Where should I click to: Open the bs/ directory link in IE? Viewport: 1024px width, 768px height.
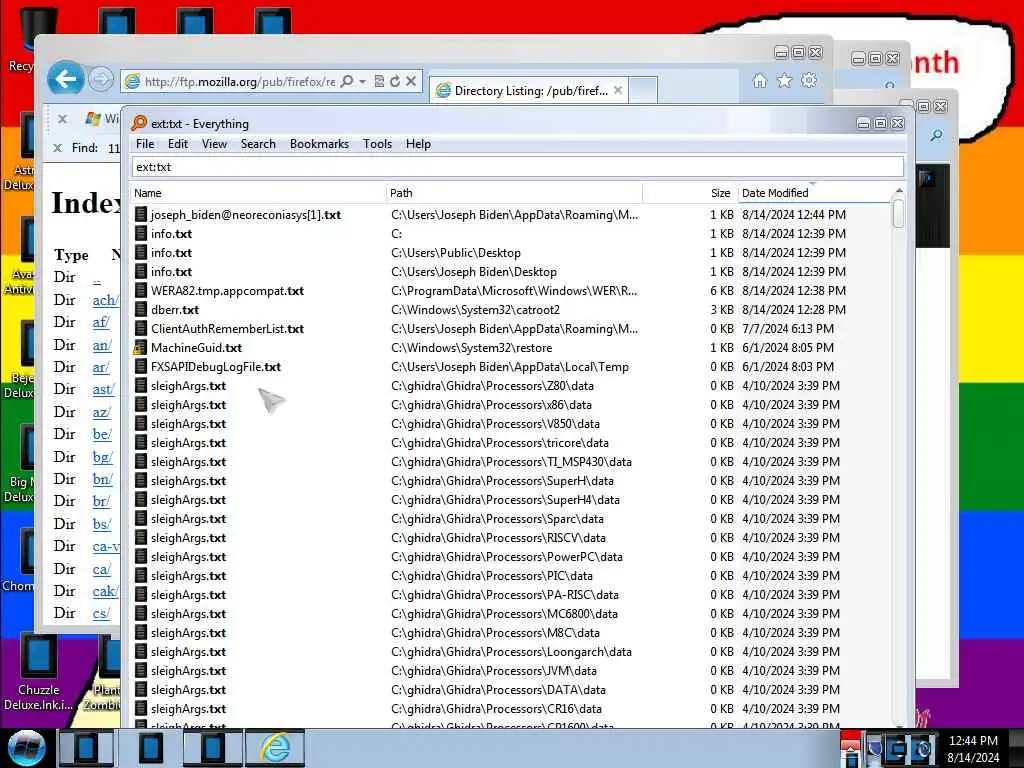(x=101, y=524)
